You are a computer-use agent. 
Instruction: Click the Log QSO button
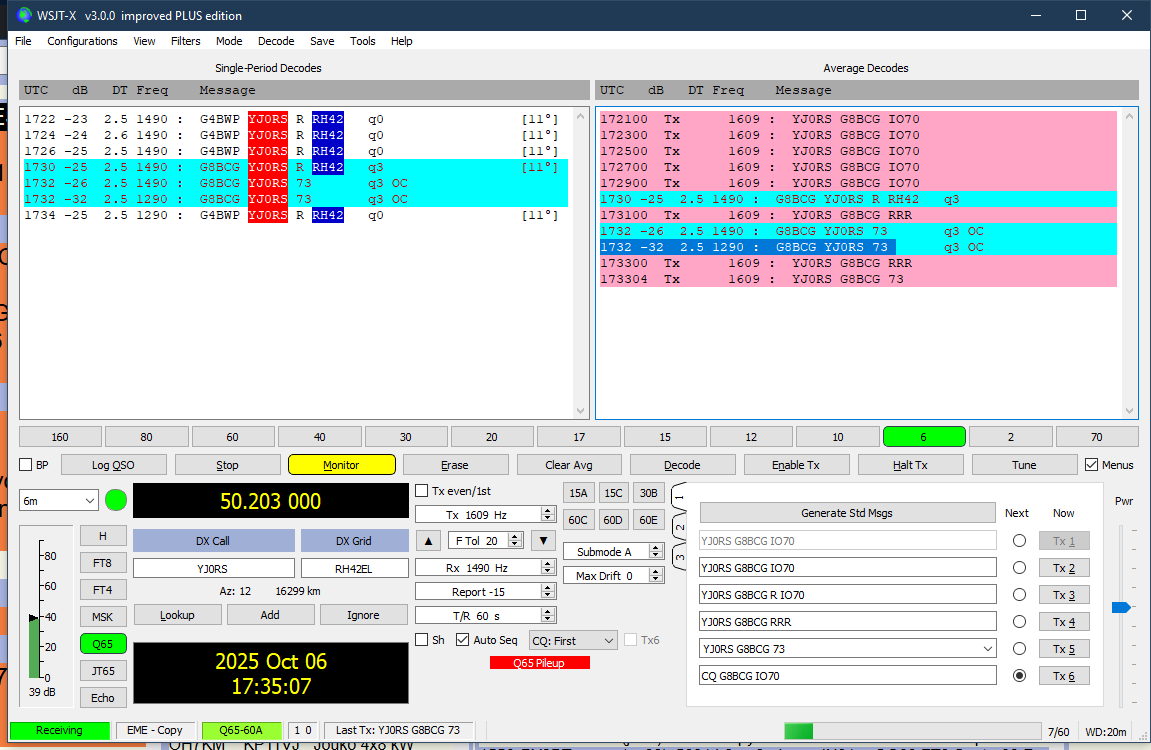click(113, 465)
